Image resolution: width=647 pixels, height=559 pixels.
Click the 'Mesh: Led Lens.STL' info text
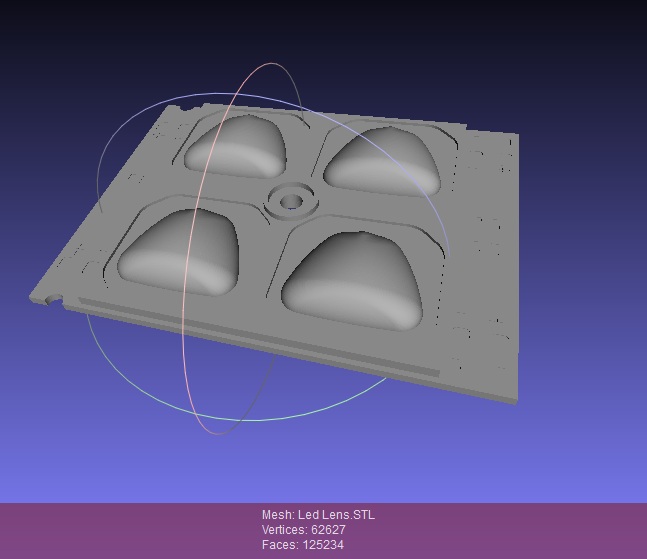(318, 515)
